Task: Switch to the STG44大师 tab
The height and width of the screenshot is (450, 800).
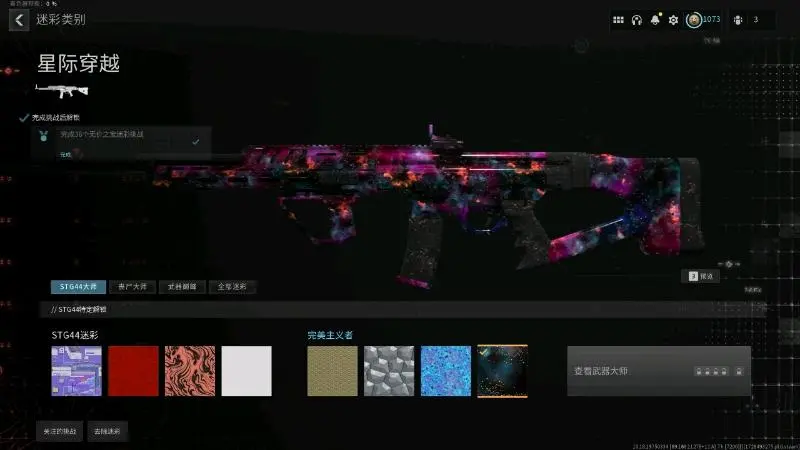Action: pos(76,287)
